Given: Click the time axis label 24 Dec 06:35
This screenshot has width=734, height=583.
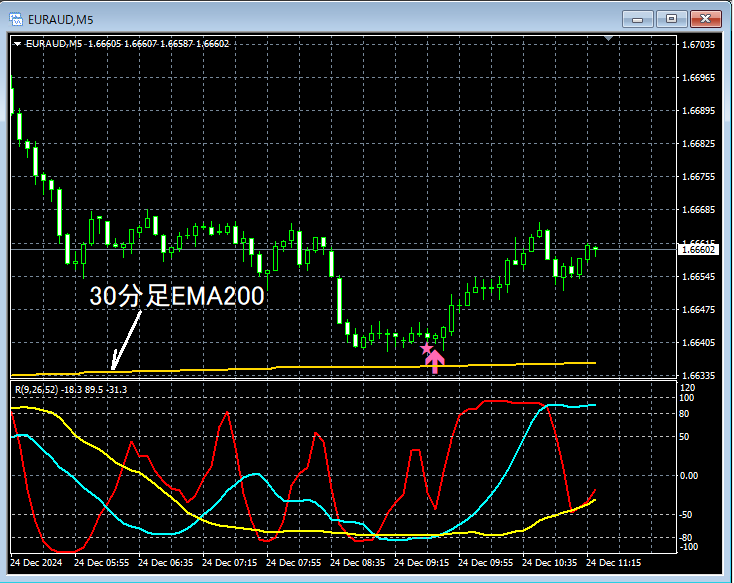Looking at the screenshot, I should (166, 562).
